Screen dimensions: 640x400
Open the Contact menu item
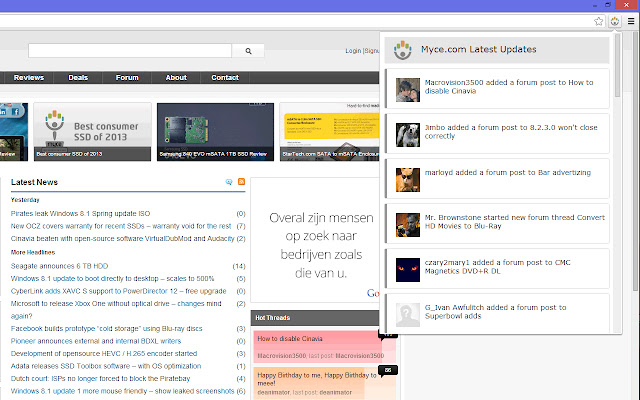[x=225, y=78]
